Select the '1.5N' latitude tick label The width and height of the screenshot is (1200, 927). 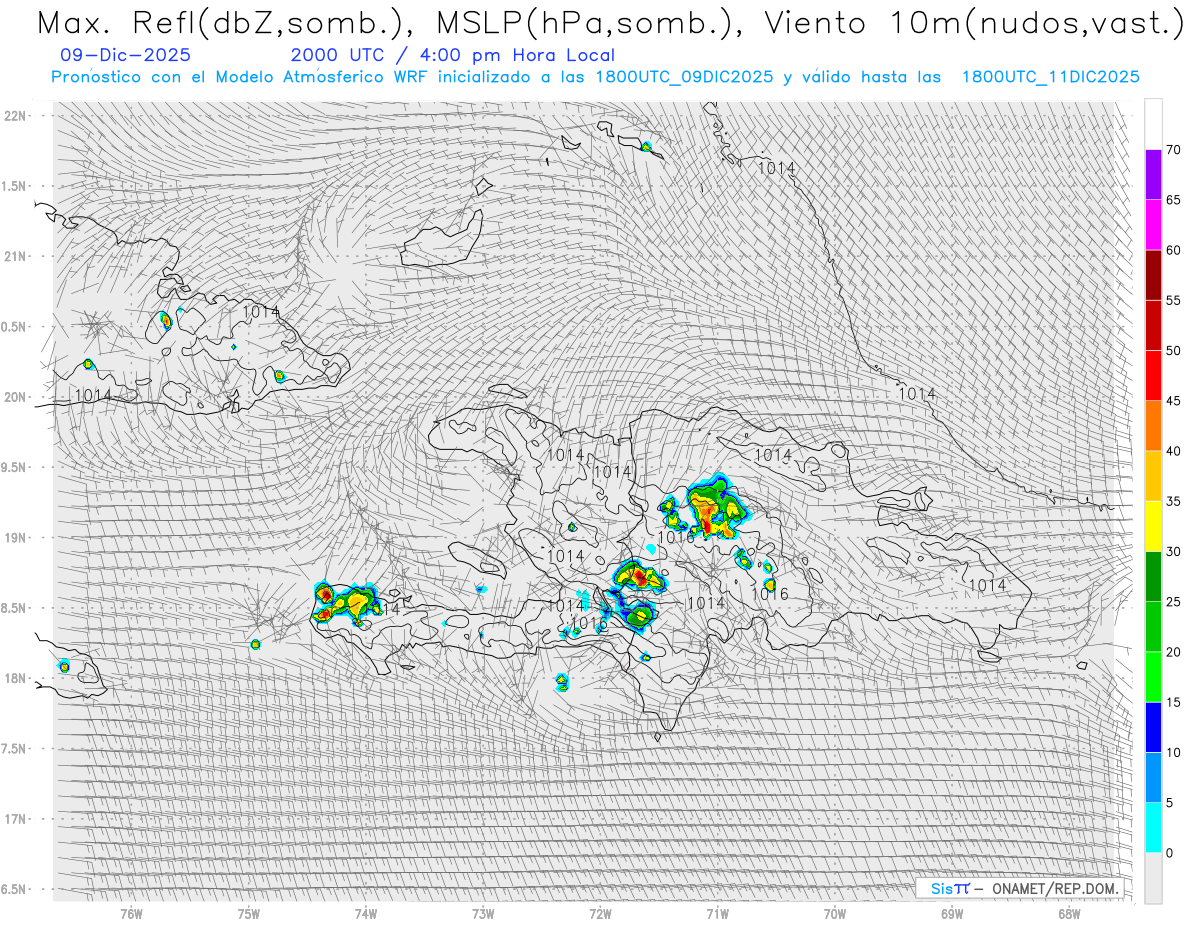coord(16,186)
